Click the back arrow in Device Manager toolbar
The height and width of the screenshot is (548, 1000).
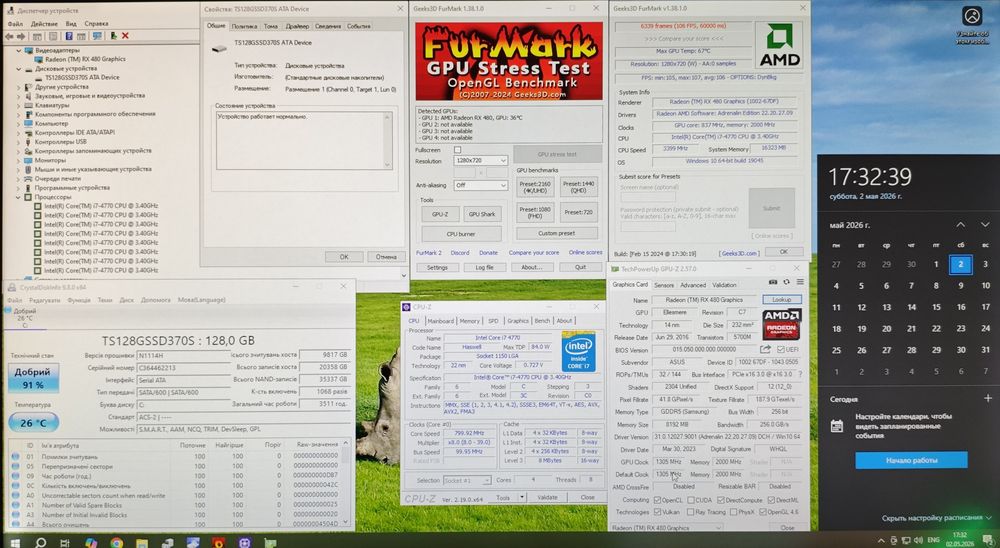click(10, 36)
